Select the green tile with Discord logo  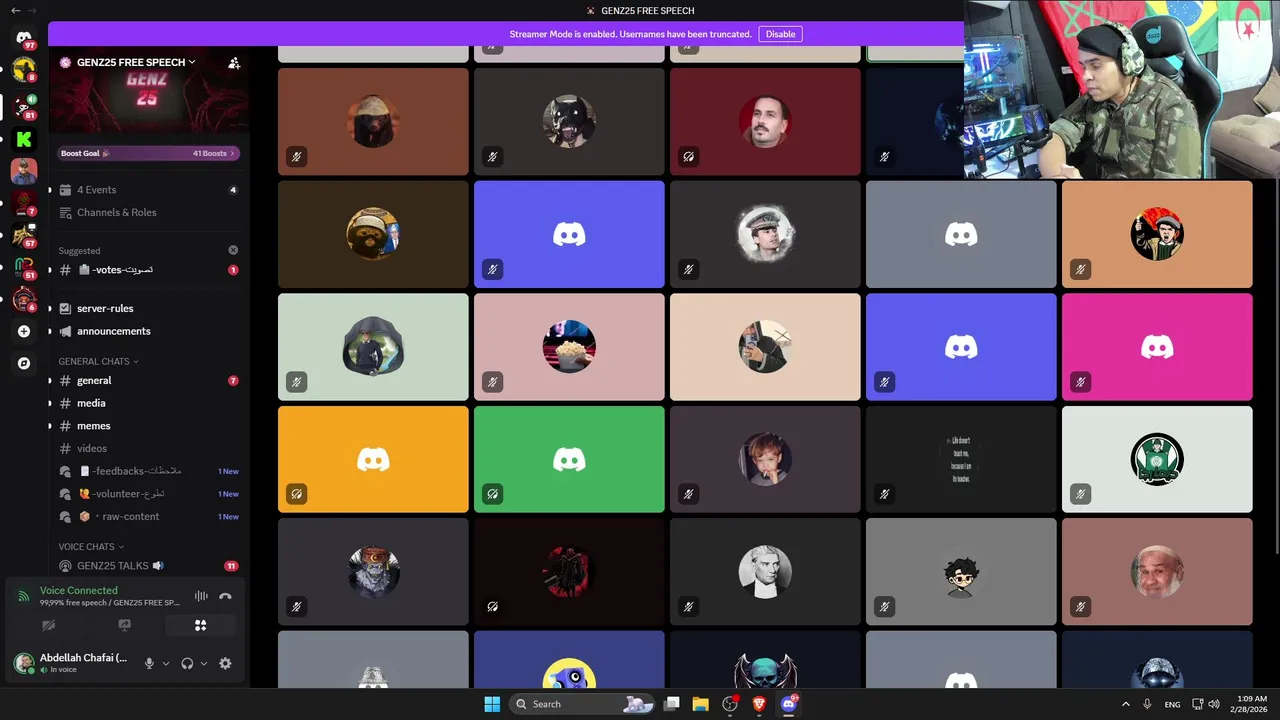point(569,459)
